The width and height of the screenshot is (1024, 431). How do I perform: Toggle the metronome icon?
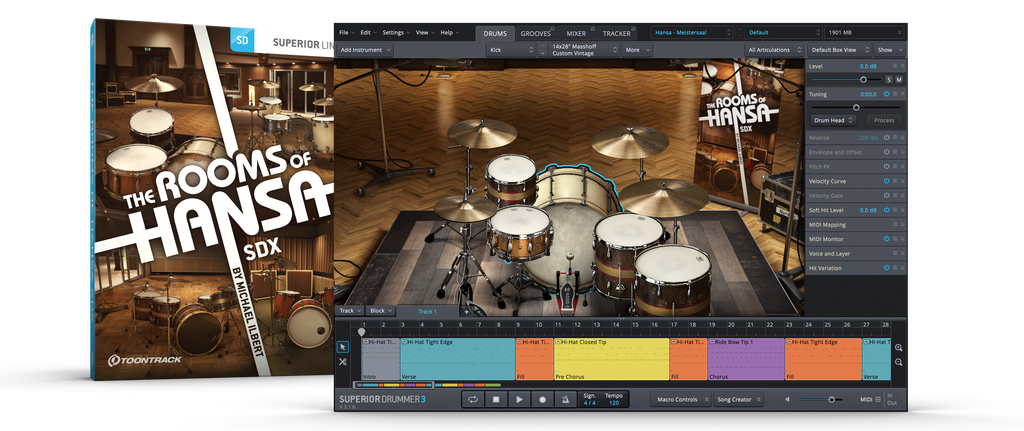pyautogui.click(x=566, y=399)
